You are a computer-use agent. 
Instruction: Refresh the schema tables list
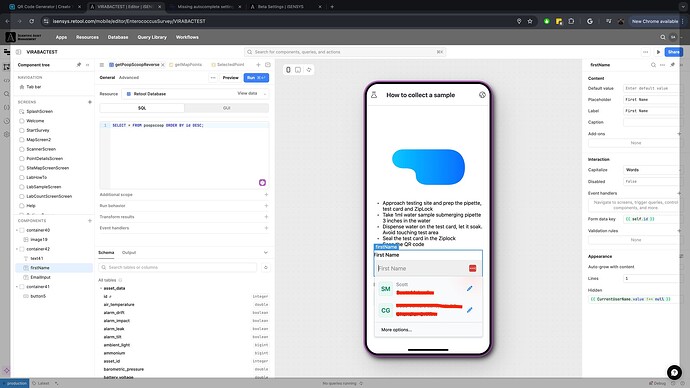[x=266, y=267]
